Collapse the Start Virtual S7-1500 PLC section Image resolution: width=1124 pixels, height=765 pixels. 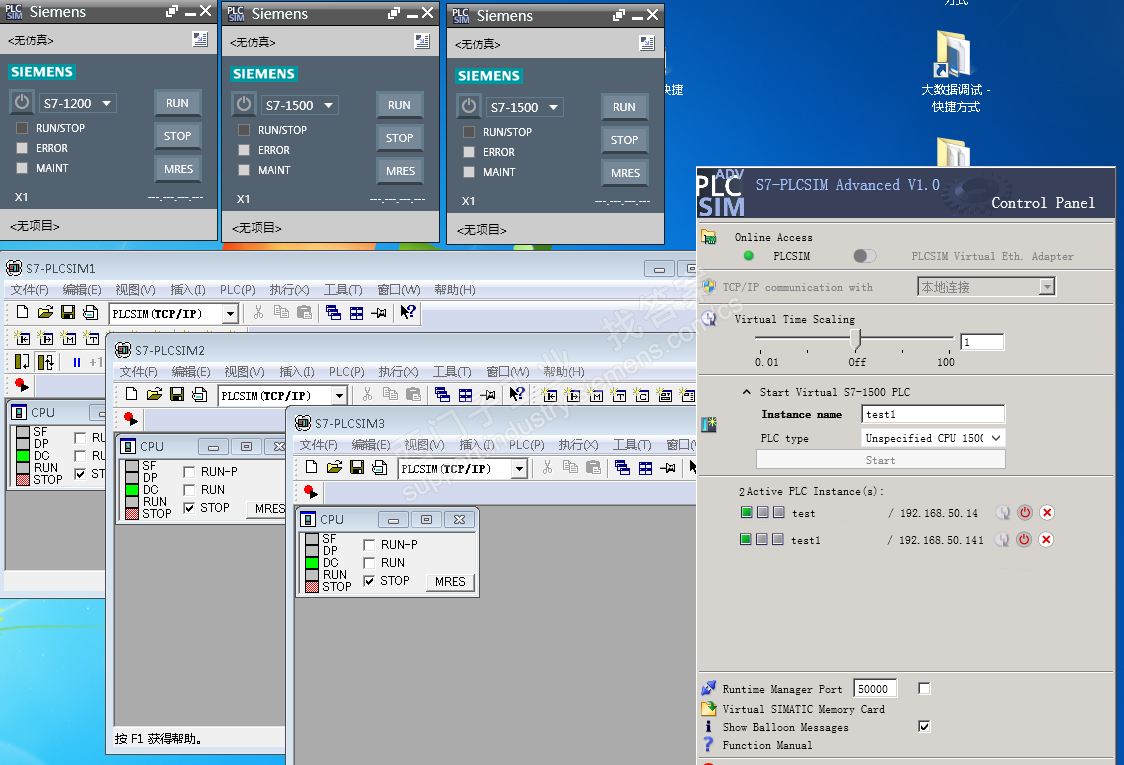pos(746,392)
